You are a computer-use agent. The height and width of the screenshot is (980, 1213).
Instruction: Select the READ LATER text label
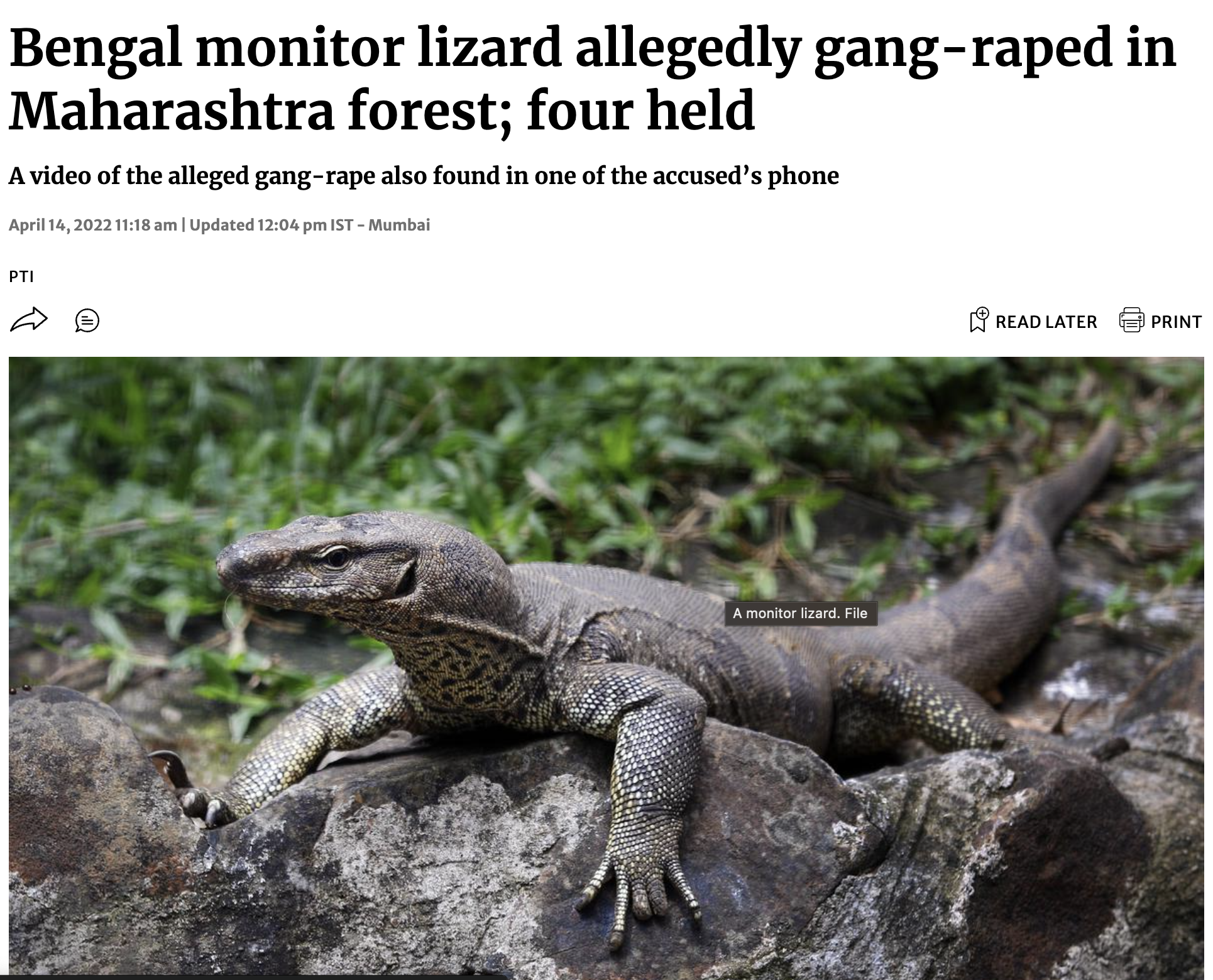(x=1046, y=322)
